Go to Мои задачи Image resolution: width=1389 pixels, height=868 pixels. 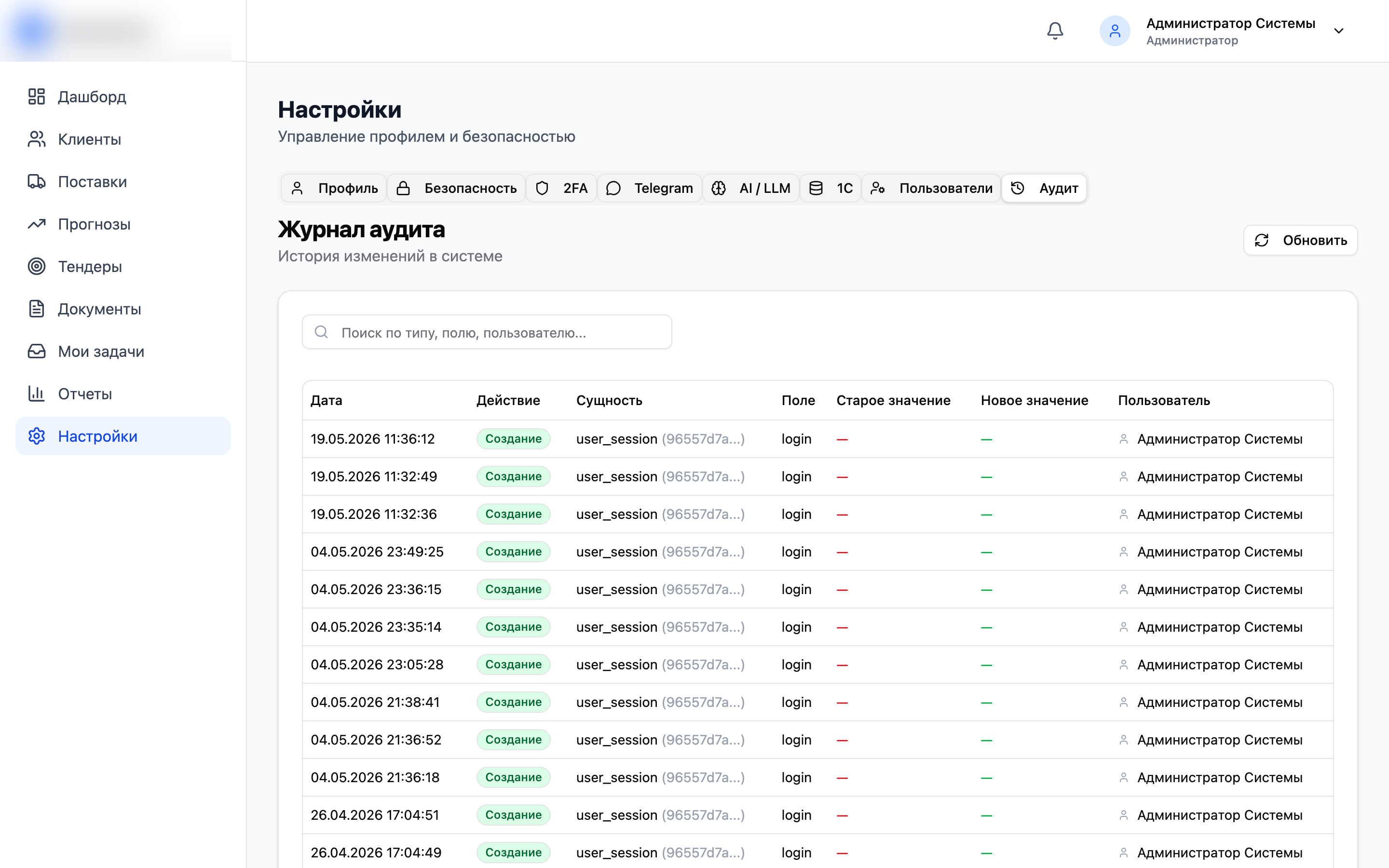coord(123,352)
